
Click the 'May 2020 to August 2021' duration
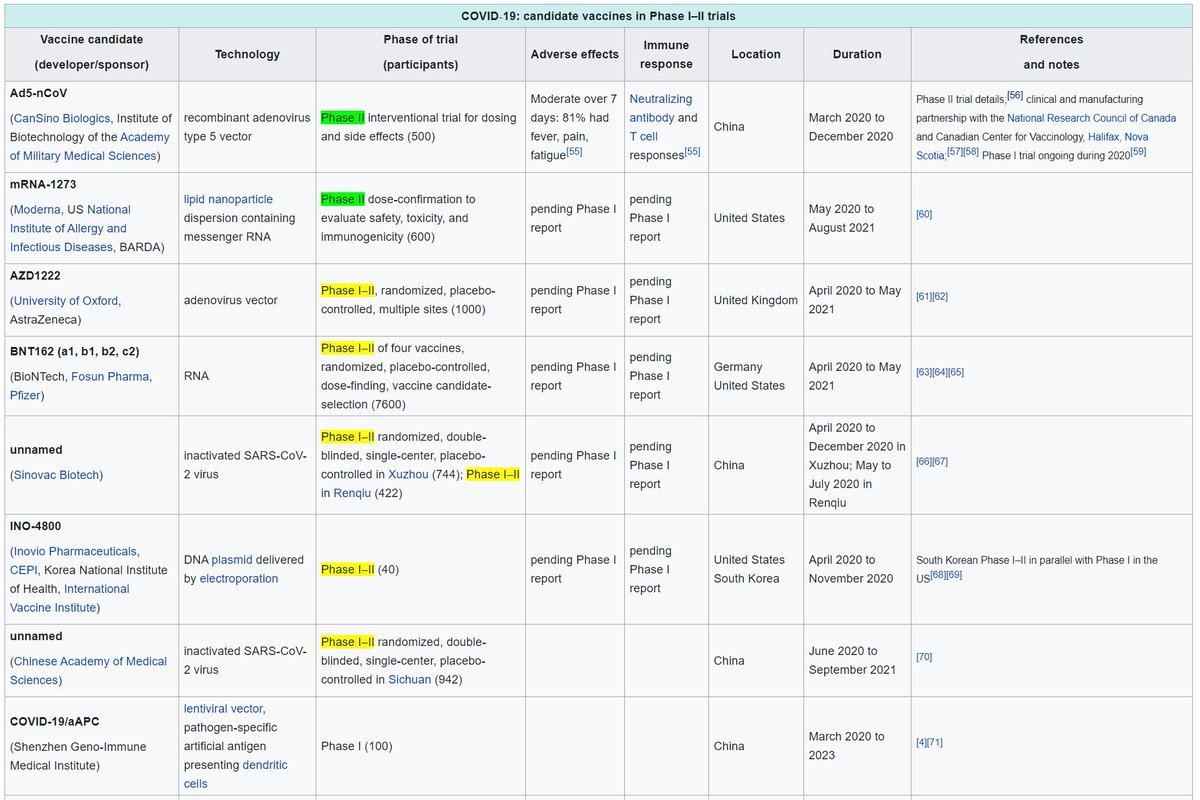[x=842, y=218]
